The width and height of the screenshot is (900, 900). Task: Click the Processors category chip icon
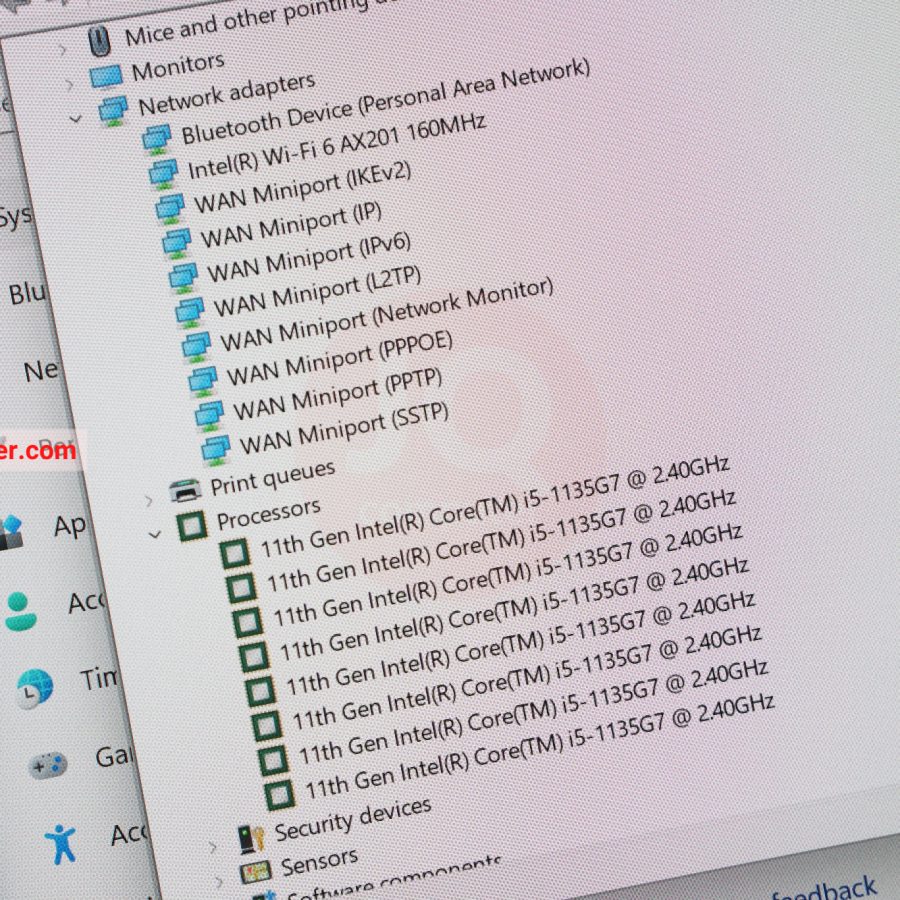click(192, 525)
